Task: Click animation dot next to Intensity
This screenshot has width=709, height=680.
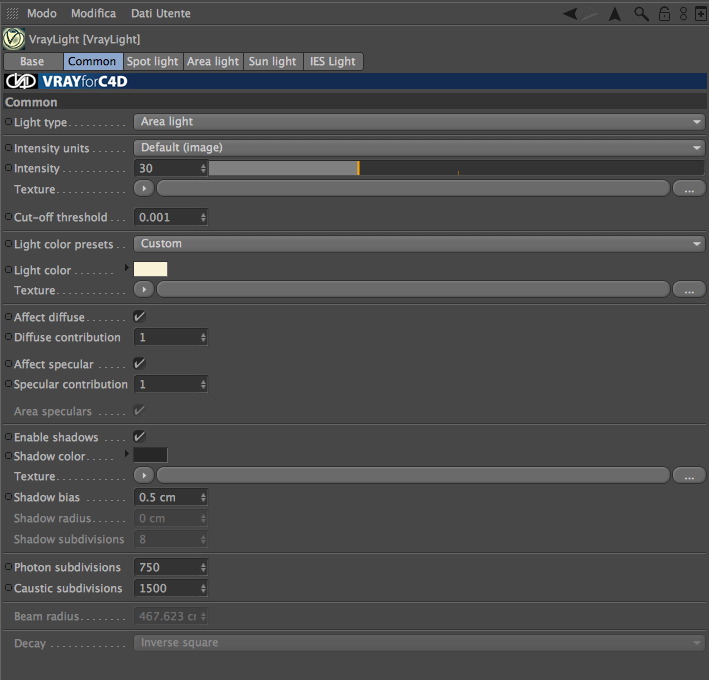Action: [x=8, y=168]
